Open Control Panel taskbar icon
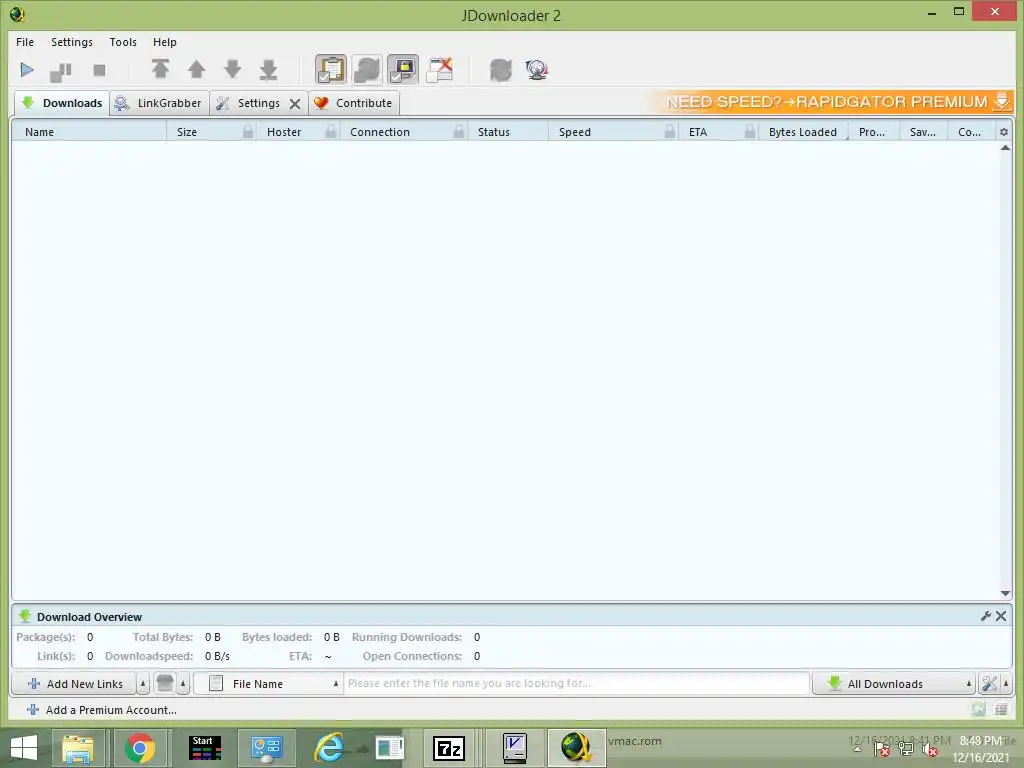 266,748
